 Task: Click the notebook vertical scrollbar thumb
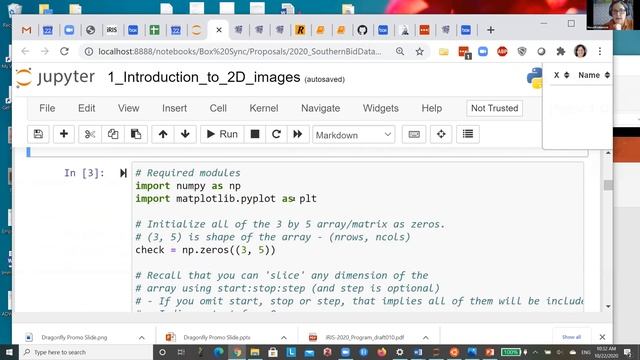point(608,185)
